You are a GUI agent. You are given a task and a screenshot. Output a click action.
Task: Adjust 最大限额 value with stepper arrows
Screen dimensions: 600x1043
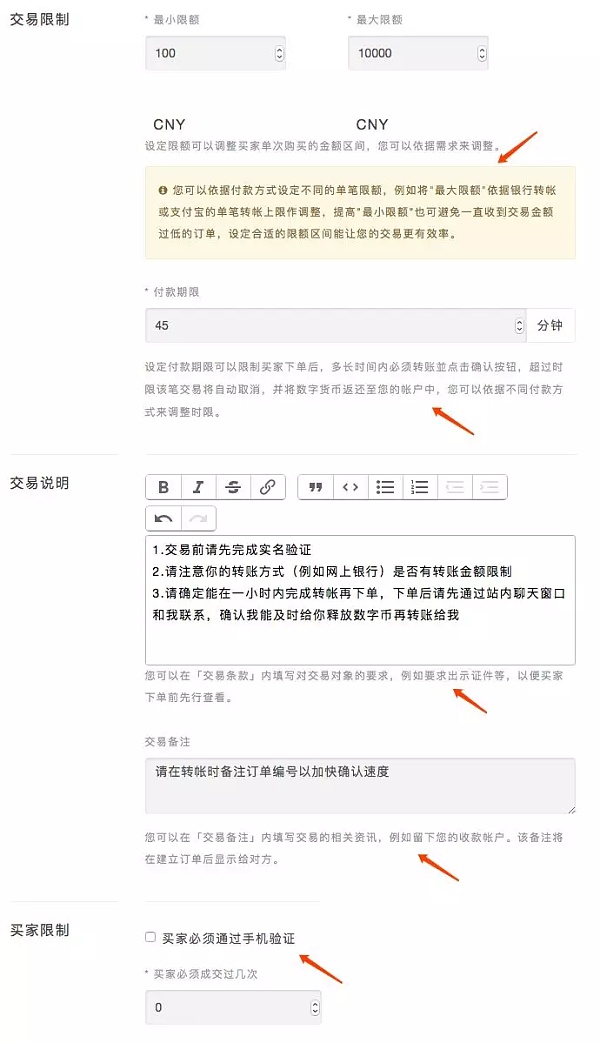pos(482,53)
